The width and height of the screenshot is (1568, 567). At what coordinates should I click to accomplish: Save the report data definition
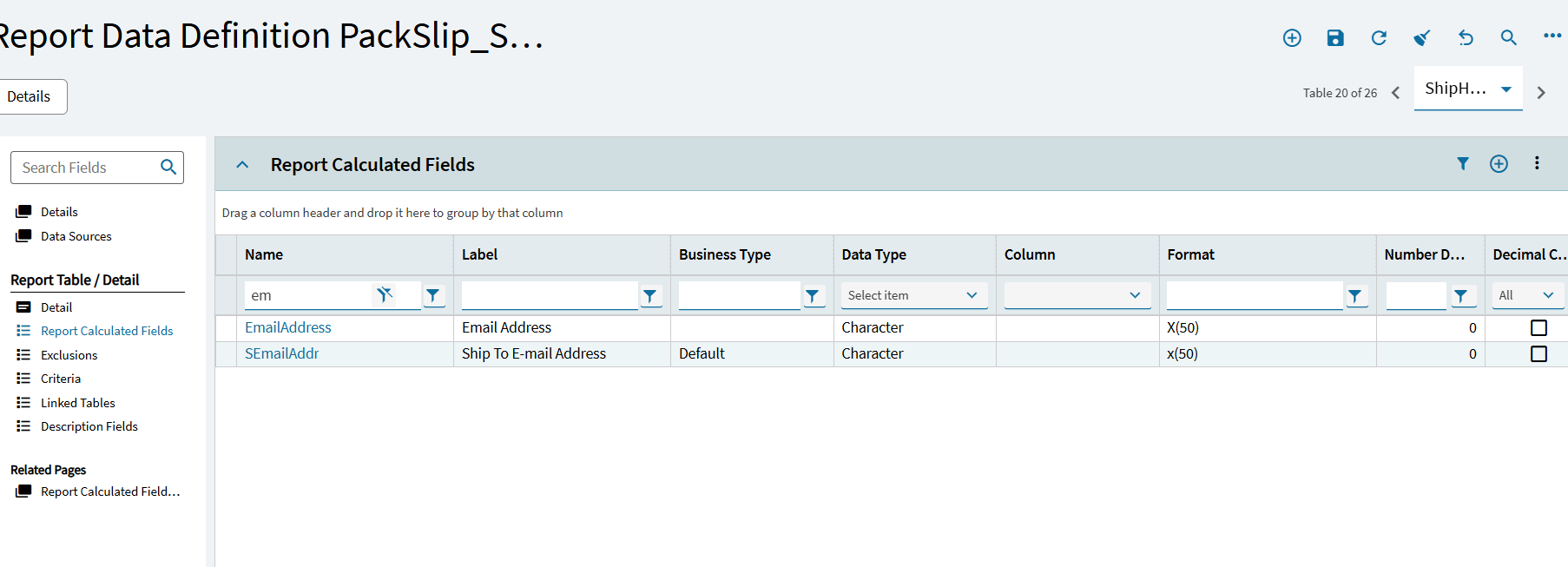tap(1335, 37)
